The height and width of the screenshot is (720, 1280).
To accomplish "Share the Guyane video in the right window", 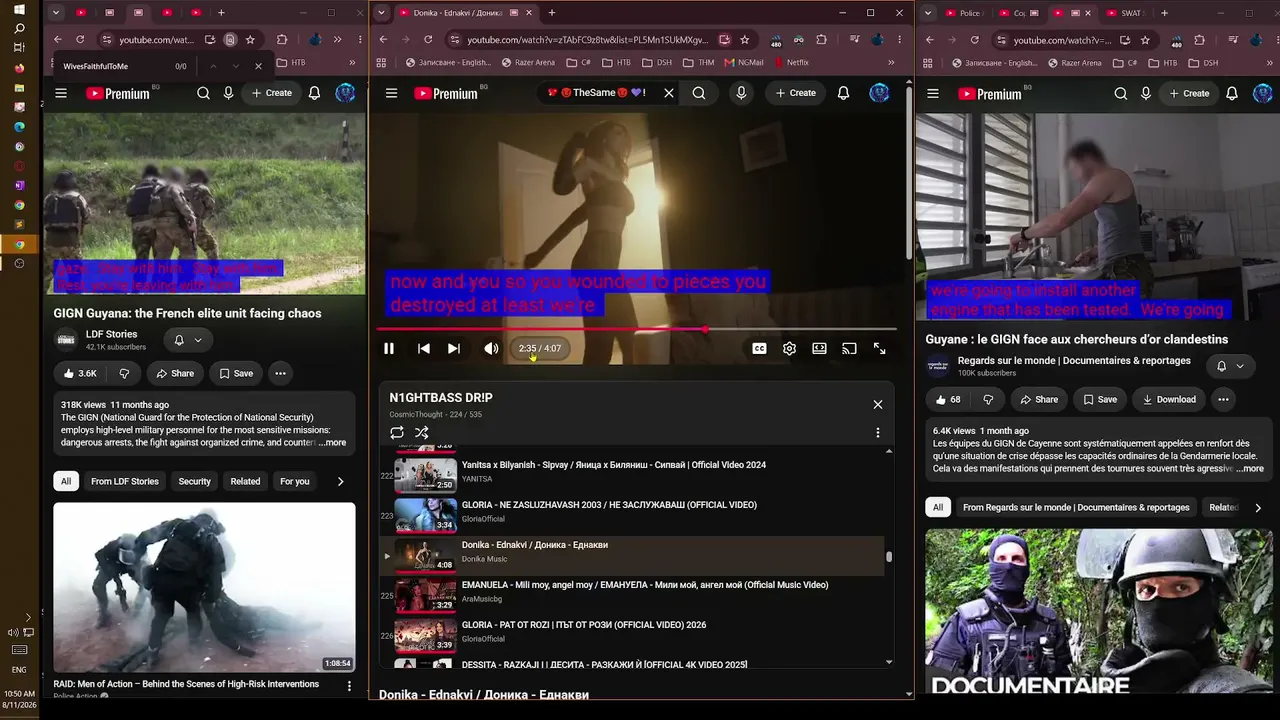I will (1039, 399).
